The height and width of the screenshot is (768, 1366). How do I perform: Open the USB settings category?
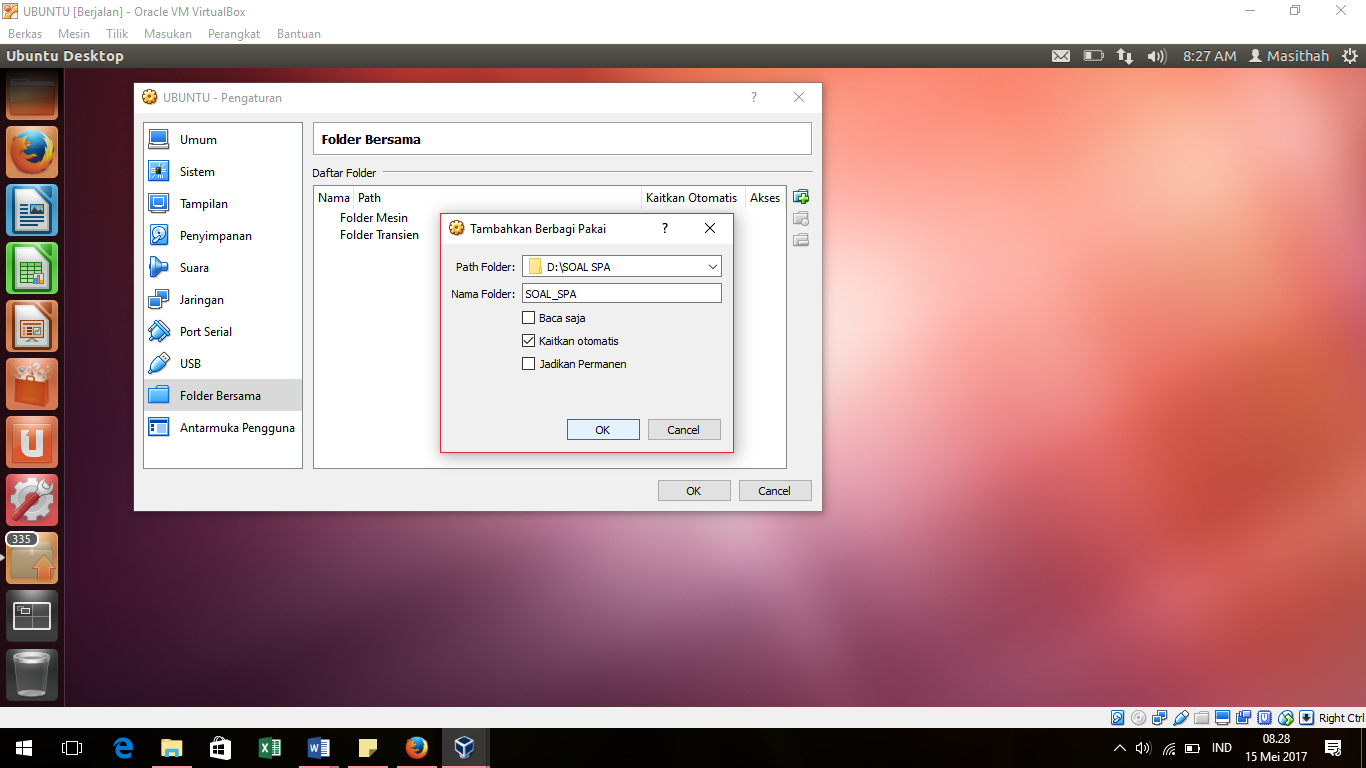point(223,364)
